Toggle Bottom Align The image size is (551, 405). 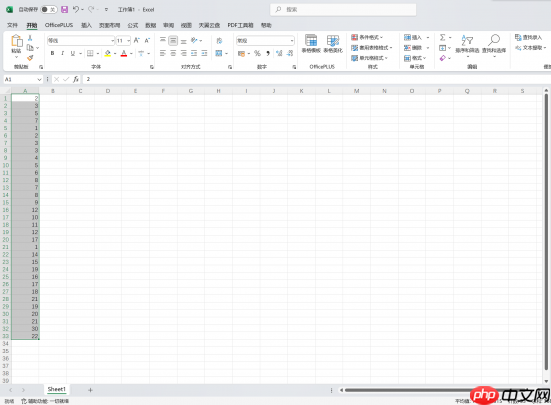coord(183,41)
